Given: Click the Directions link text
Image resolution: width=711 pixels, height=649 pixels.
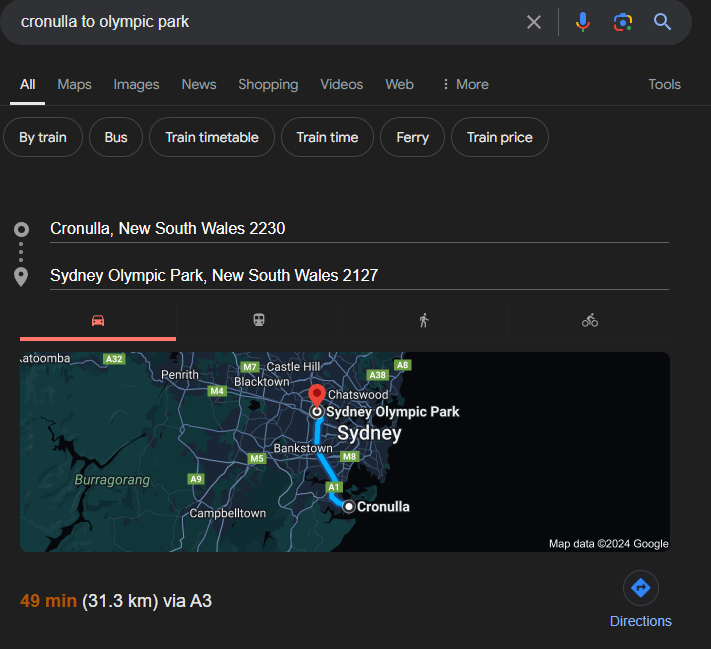Looking at the screenshot, I should tap(641, 621).
